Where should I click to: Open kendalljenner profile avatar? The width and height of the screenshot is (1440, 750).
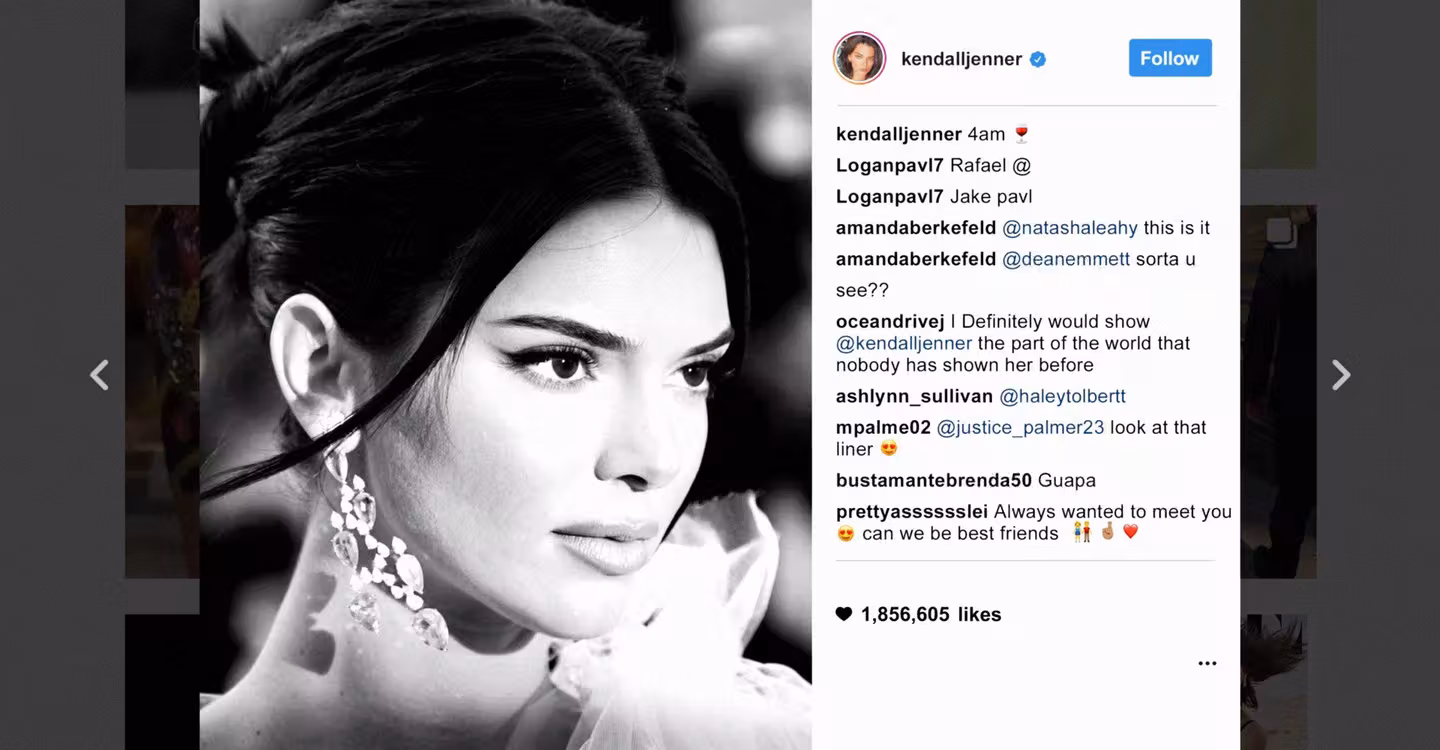coord(859,58)
